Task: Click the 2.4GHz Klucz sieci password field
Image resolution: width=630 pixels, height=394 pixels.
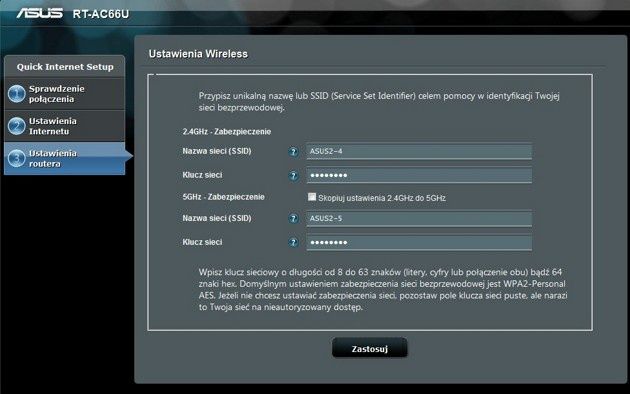Action: point(419,176)
